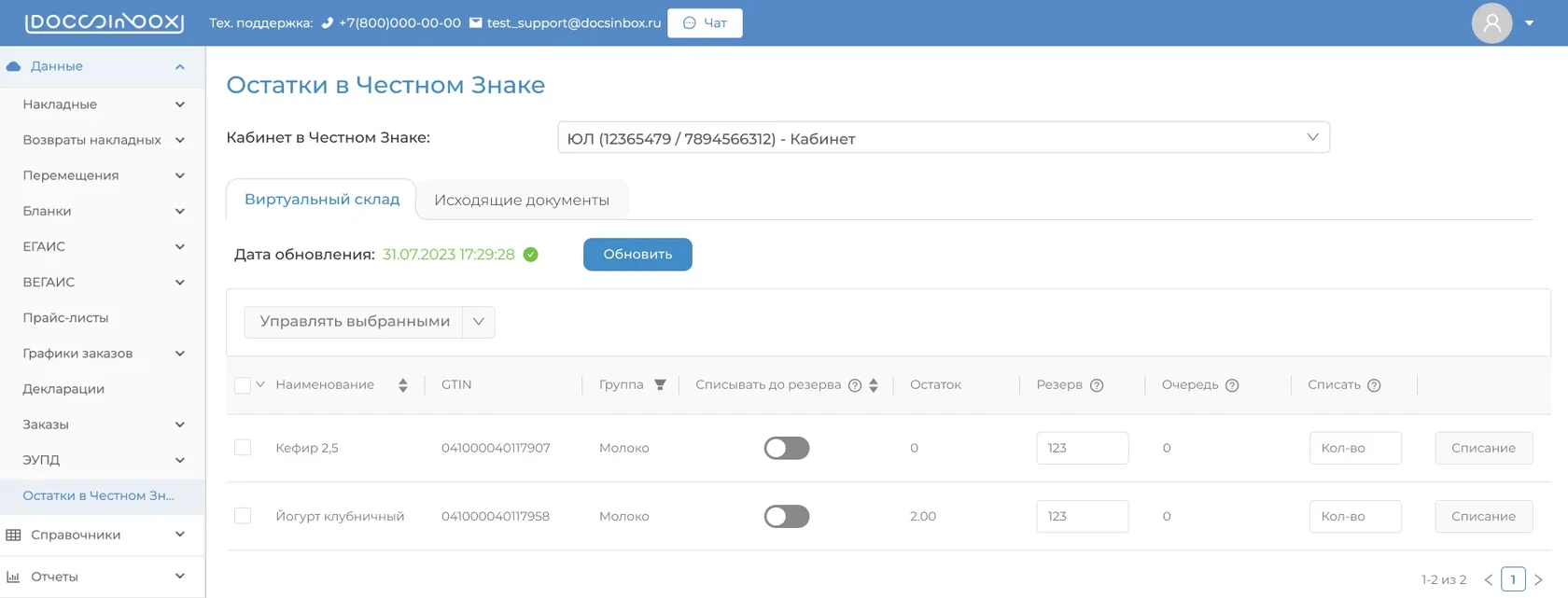Expand ЕГАИС in the sidebar
This screenshot has height=598, width=1568.
pyautogui.click(x=180, y=246)
